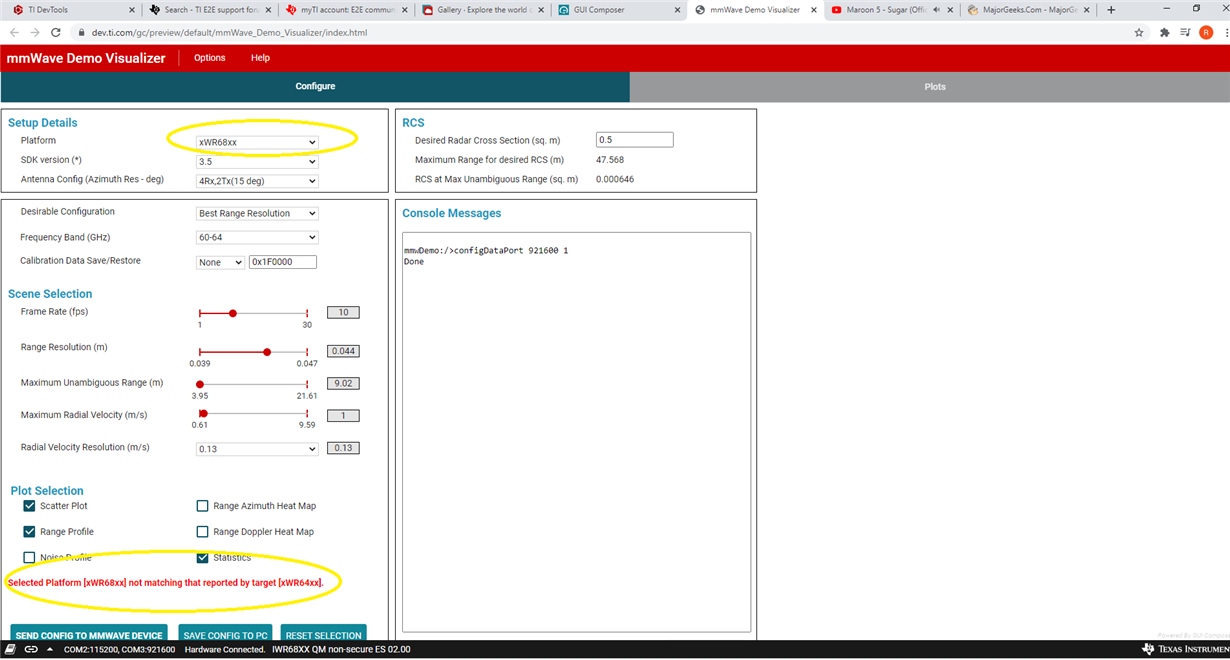The image size is (1230, 660).
Task: Open the Antenna Config dropdown
Action: 257,181
